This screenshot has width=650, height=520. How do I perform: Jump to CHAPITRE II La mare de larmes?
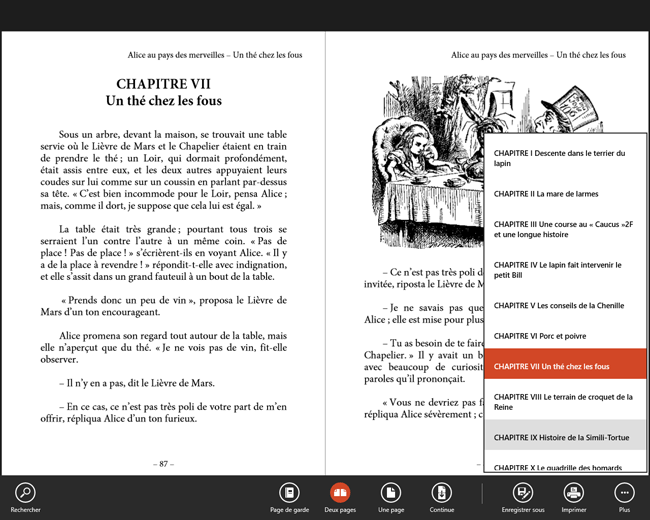(x=565, y=194)
